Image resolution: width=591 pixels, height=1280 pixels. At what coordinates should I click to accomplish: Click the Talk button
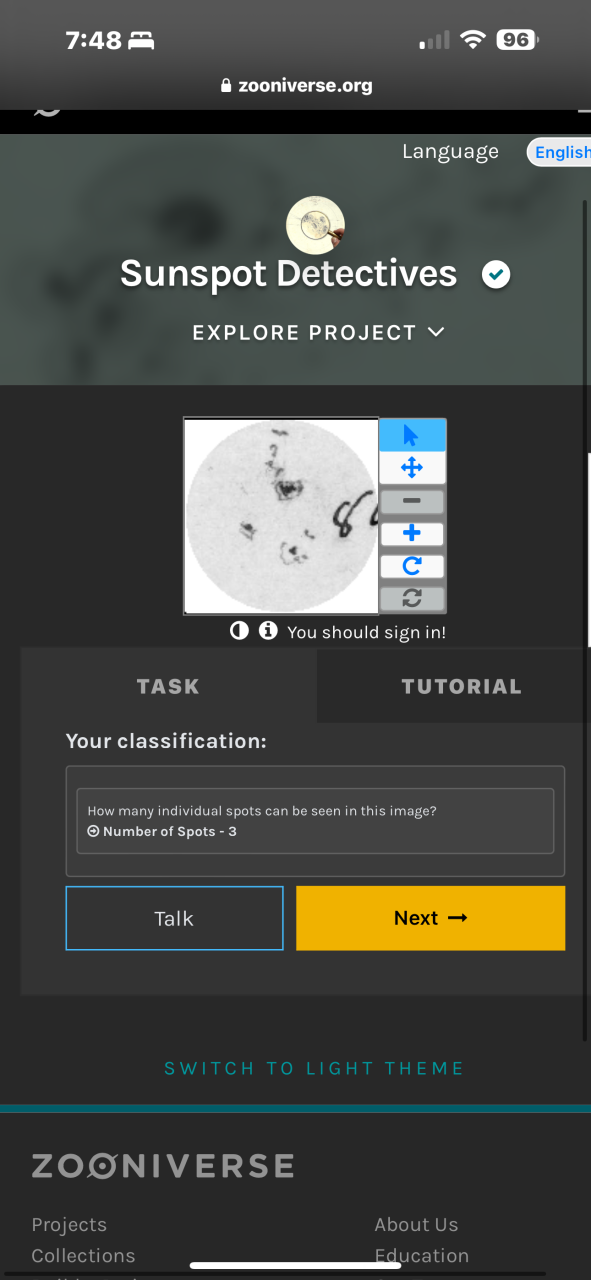coord(174,918)
